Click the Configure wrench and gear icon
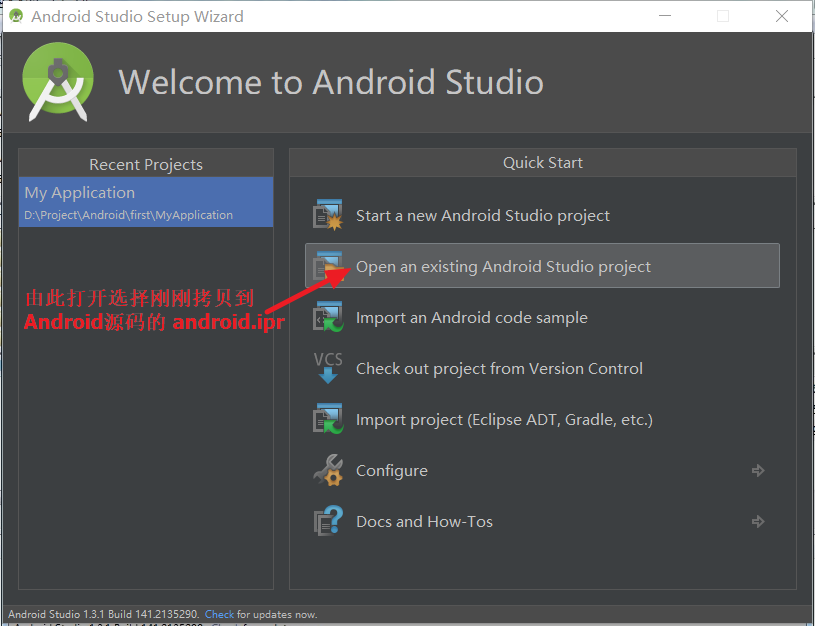Viewport: 815px width, 626px height. 328,470
